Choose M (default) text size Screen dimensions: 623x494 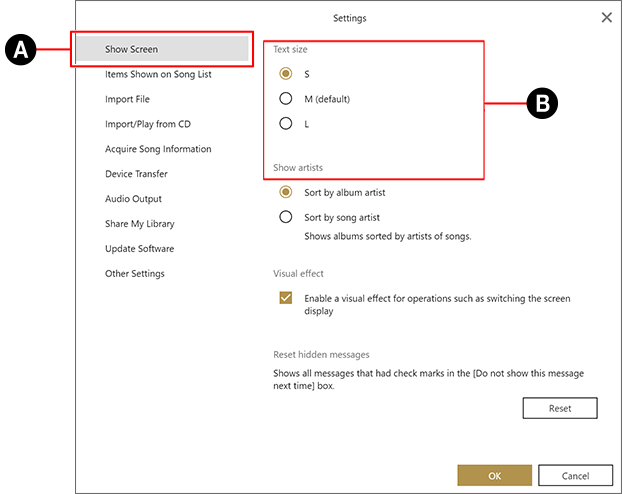pyautogui.click(x=286, y=99)
